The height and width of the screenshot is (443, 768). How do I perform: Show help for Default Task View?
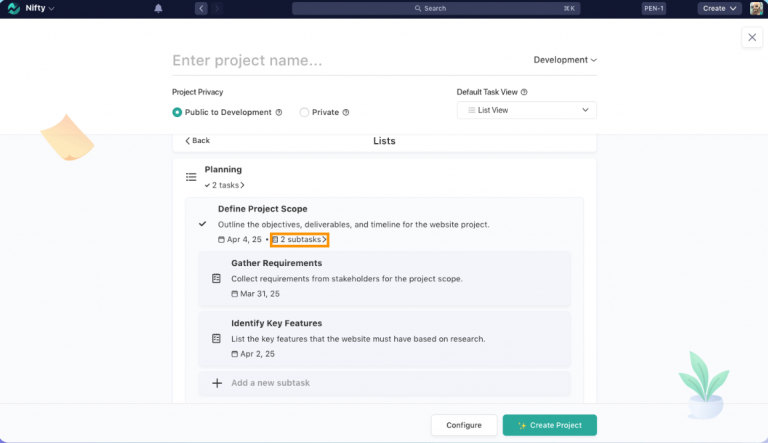(x=524, y=92)
